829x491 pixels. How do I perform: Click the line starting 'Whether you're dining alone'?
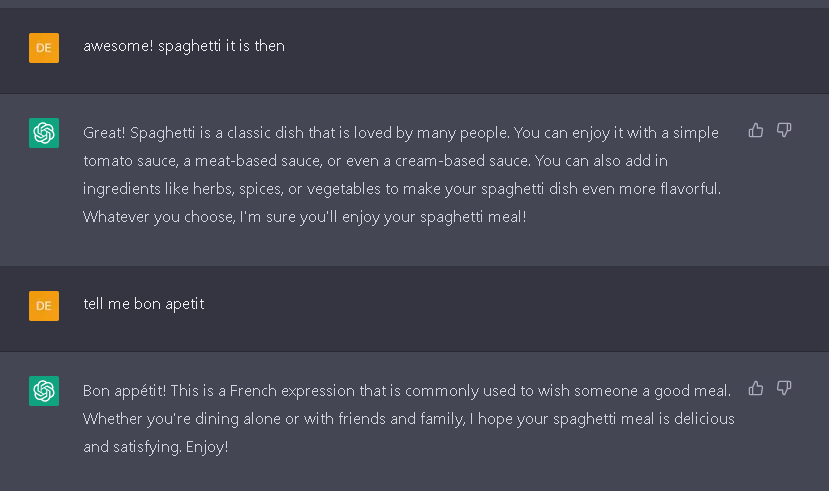pyautogui.click(x=400, y=418)
